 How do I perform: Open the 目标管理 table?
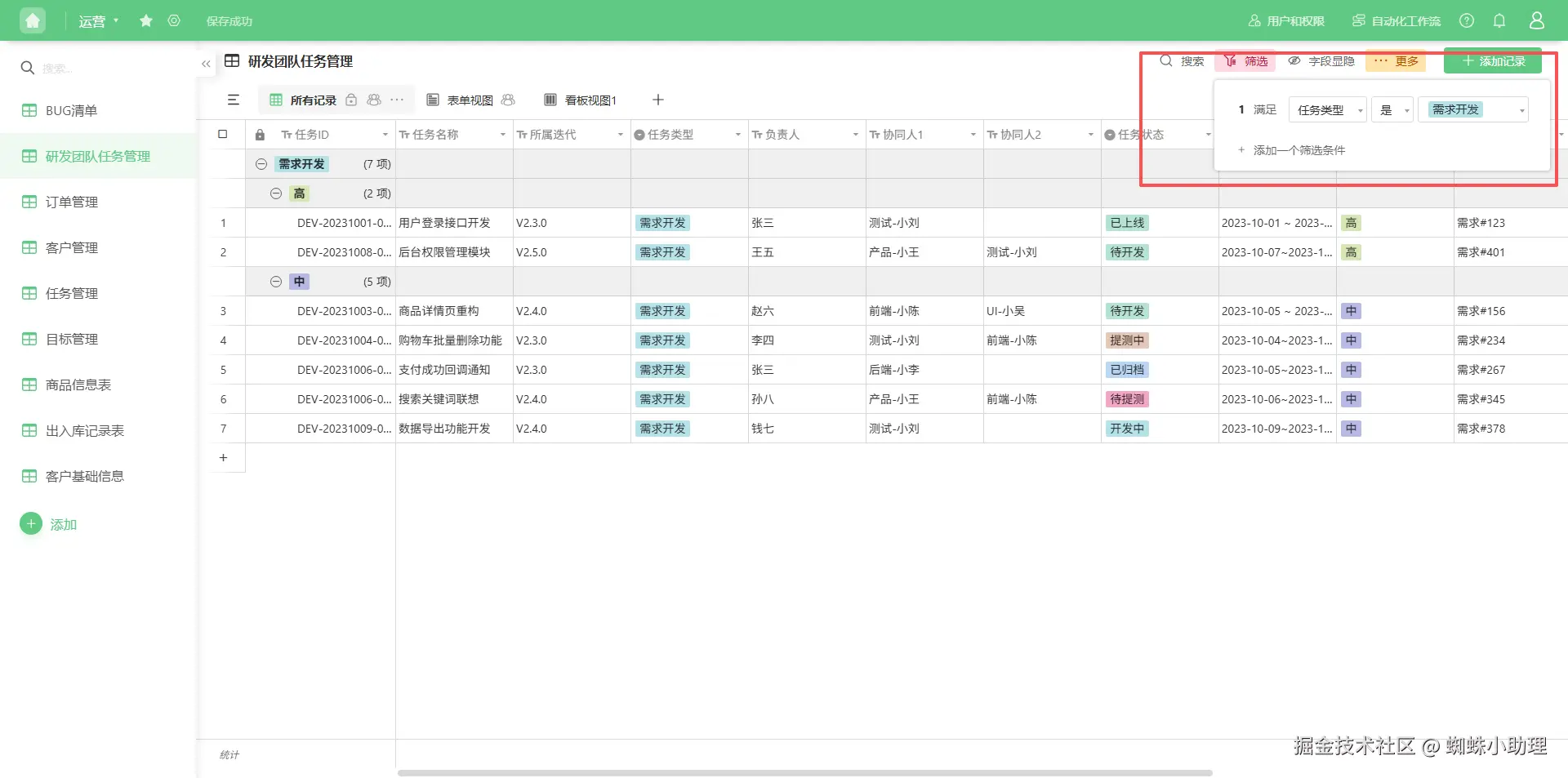point(98,339)
